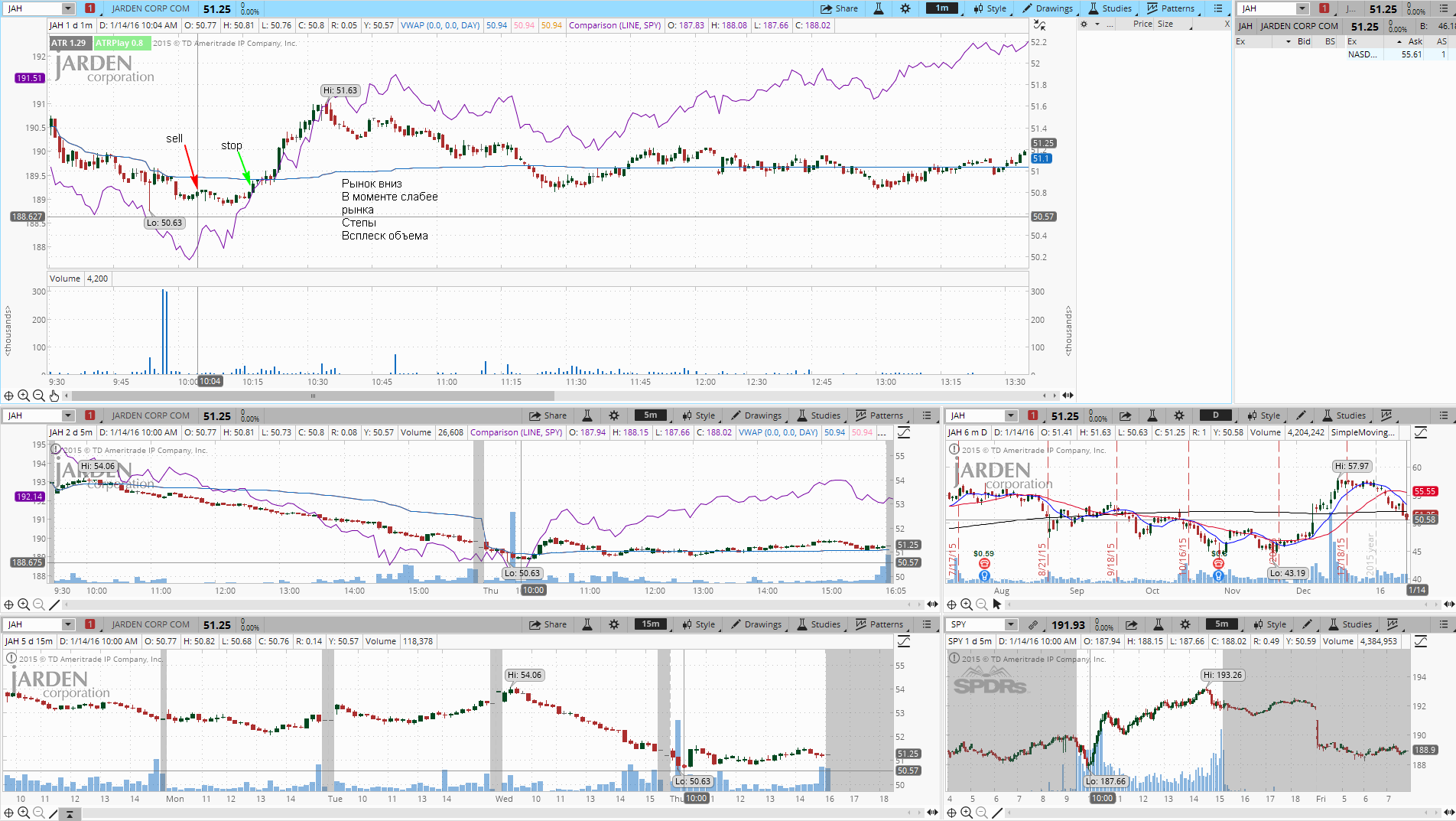This screenshot has width=1456, height=821.
Task: Click the drawing line tool below the 5m JAH chart
Action: (x=54, y=604)
